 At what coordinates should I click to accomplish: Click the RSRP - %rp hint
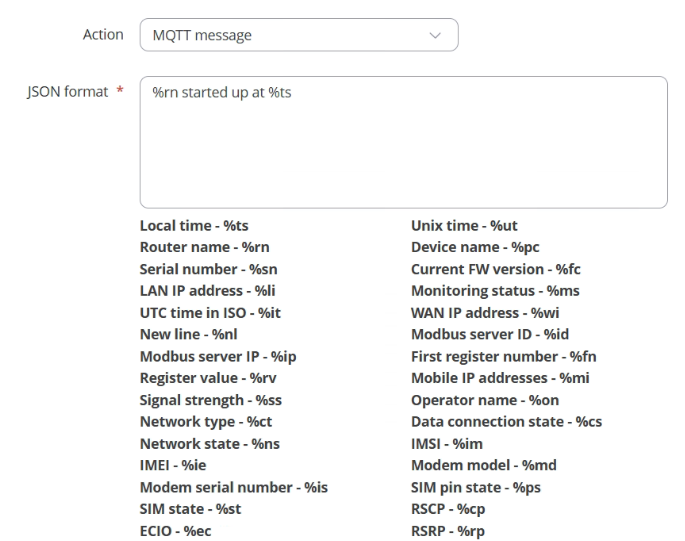pyautogui.click(x=448, y=531)
